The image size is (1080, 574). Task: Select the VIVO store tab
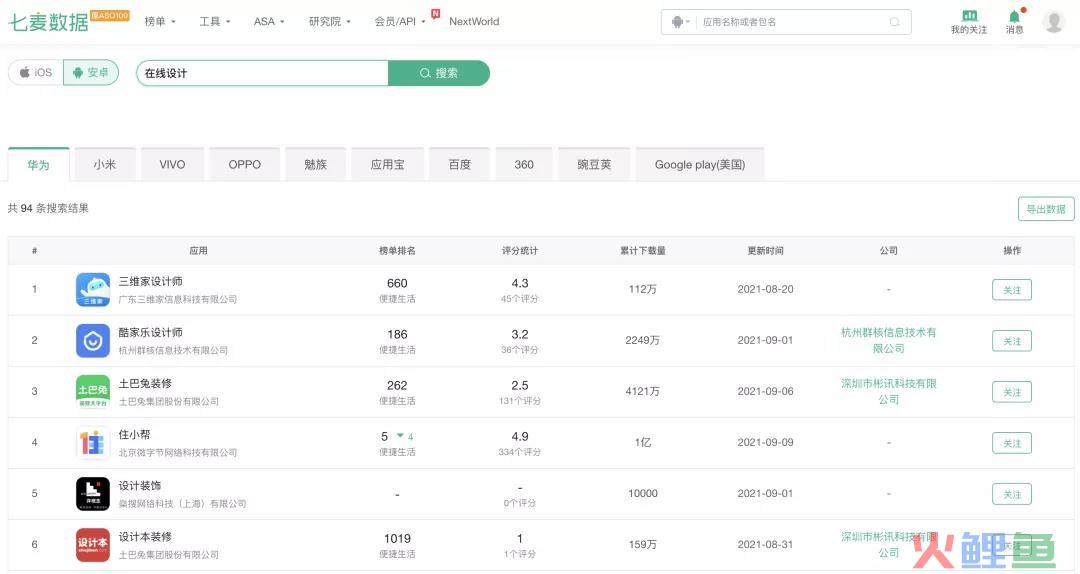tap(172, 165)
